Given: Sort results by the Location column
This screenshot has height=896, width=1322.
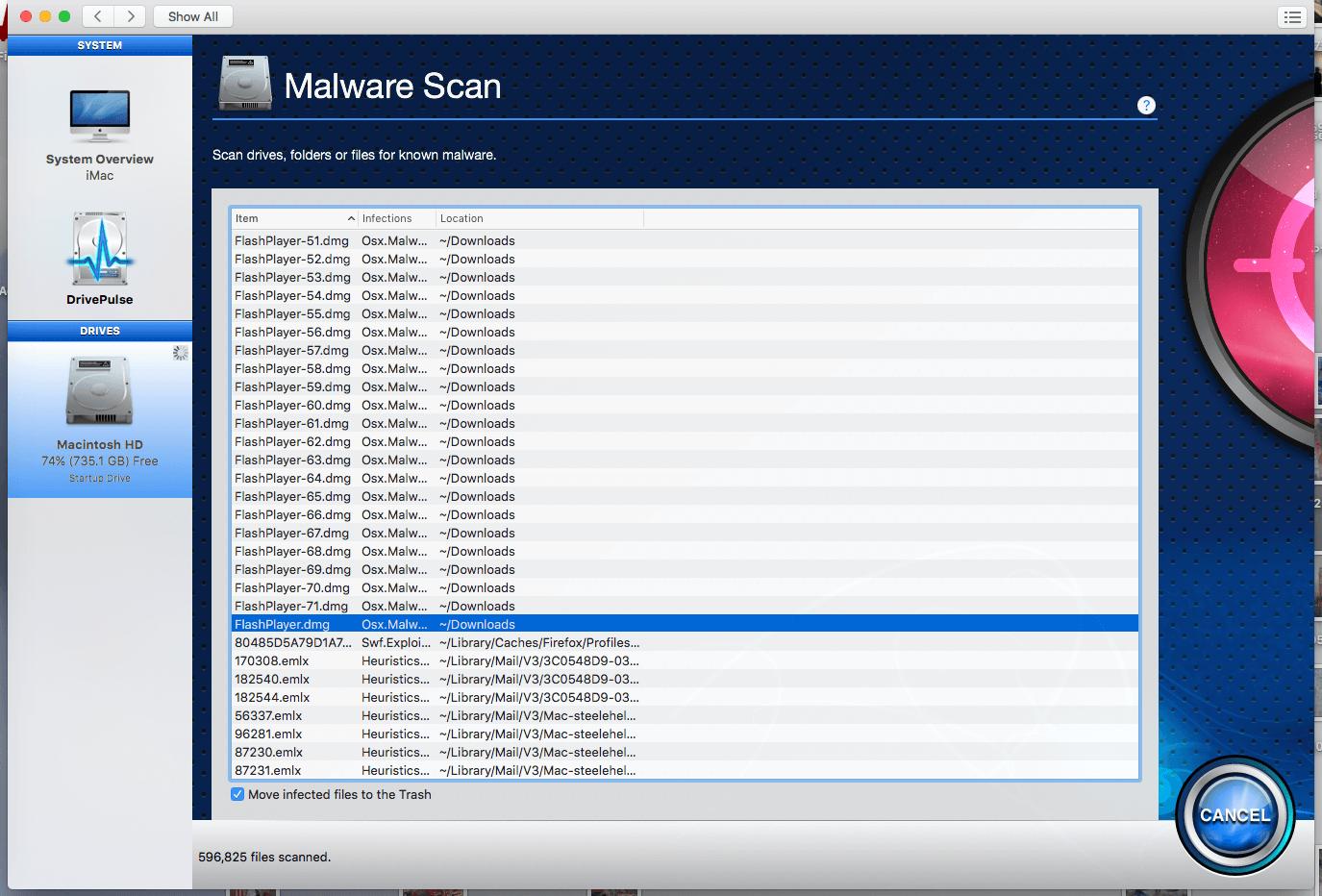Looking at the screenshot, I should [461, 218].
